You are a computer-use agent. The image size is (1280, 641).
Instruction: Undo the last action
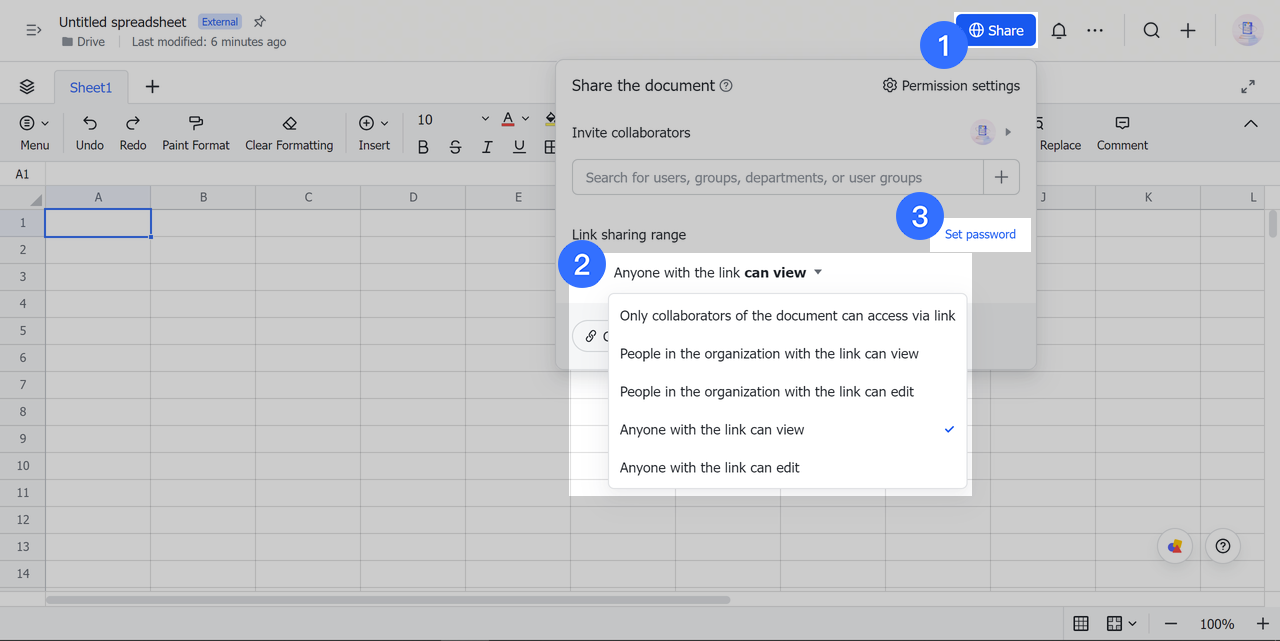click(x=88, y=131)
